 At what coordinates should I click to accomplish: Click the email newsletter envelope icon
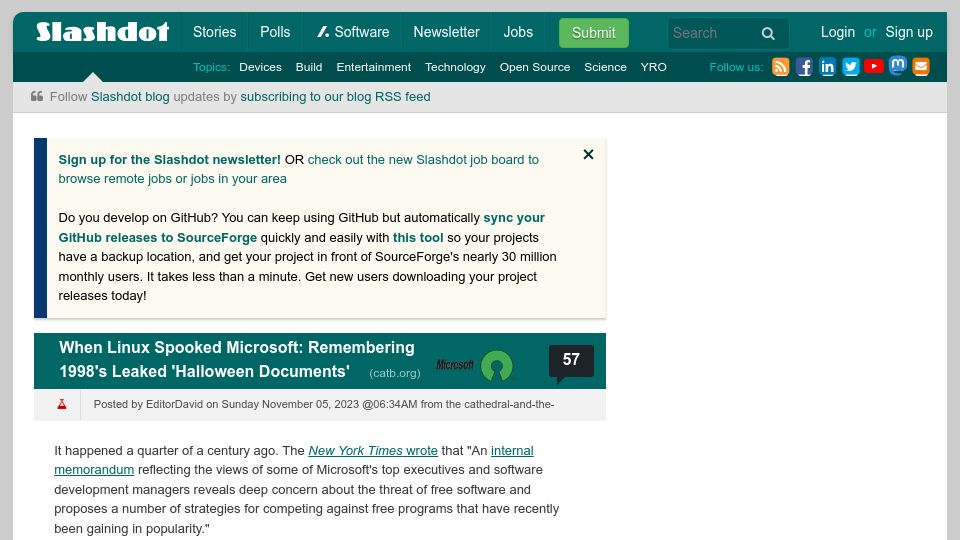pyautogui.click(x=921, y=67)
